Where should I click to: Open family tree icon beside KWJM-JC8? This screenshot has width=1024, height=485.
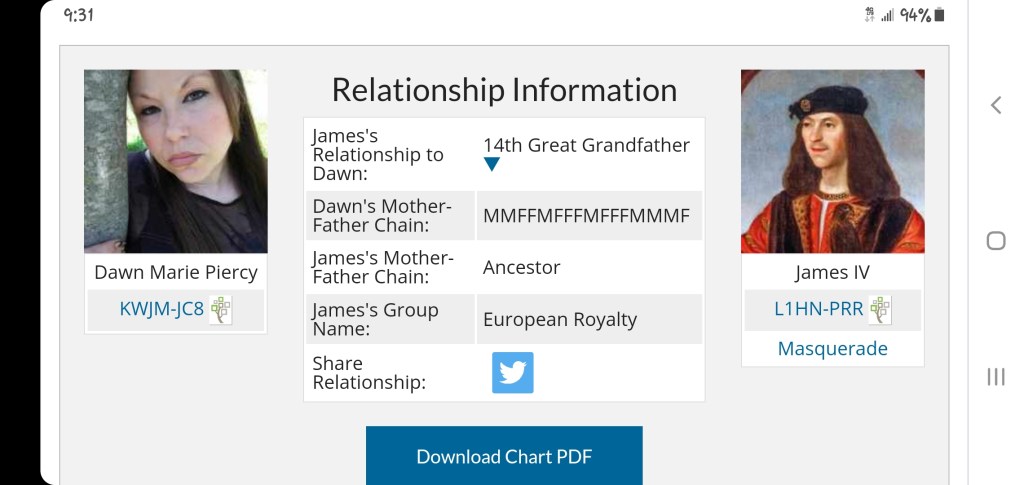click(220, 310)
